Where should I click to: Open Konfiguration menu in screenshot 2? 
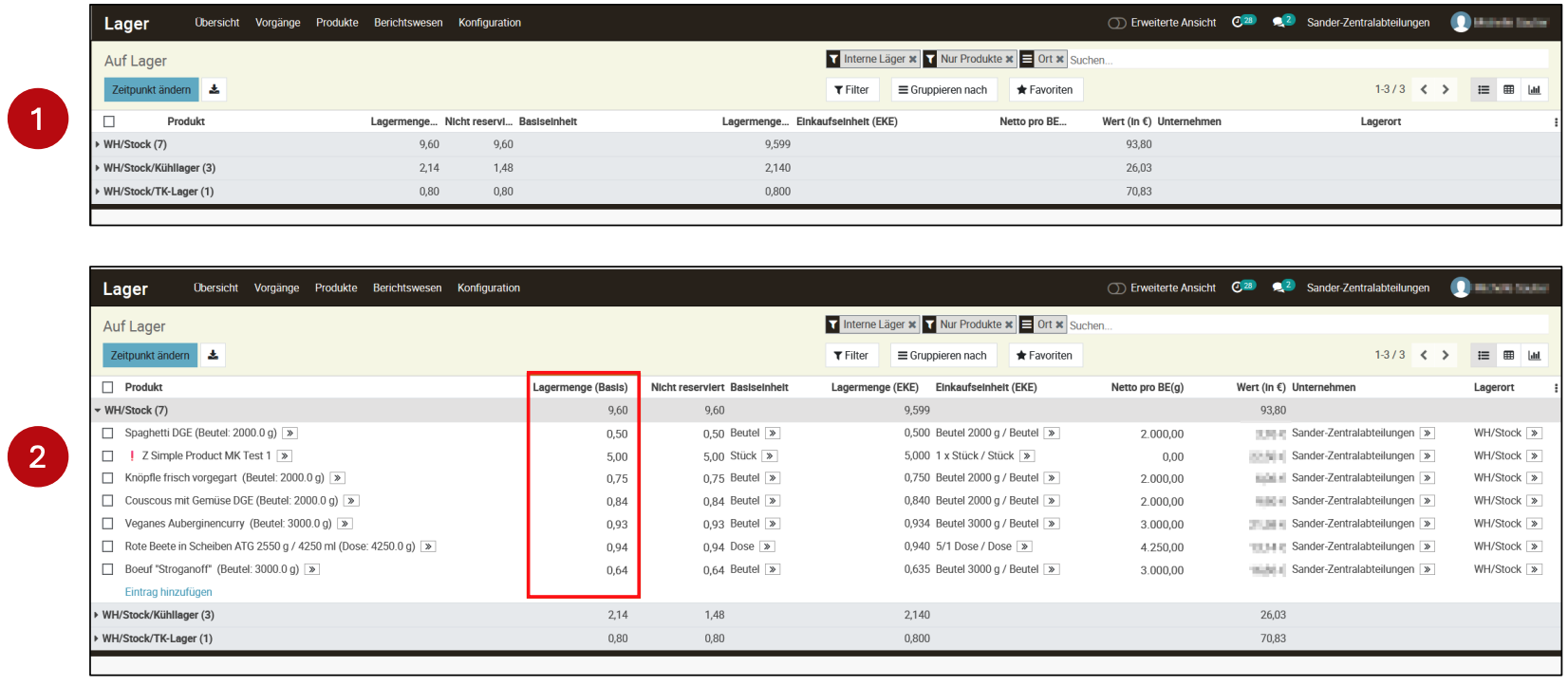click(488, 288)
